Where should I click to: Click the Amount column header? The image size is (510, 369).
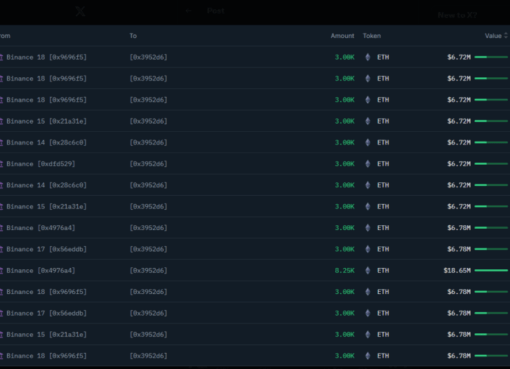coord(342,36)
